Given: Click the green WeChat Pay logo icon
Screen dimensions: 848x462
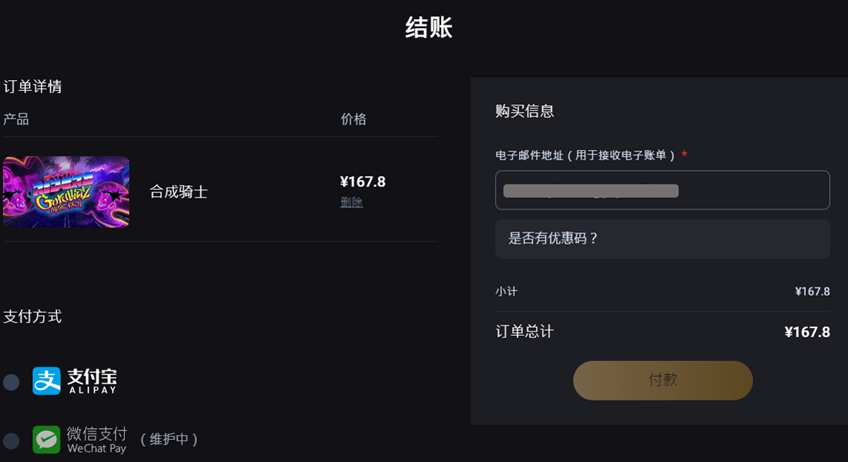Looking at the screenshot, I should coord(47,439).
